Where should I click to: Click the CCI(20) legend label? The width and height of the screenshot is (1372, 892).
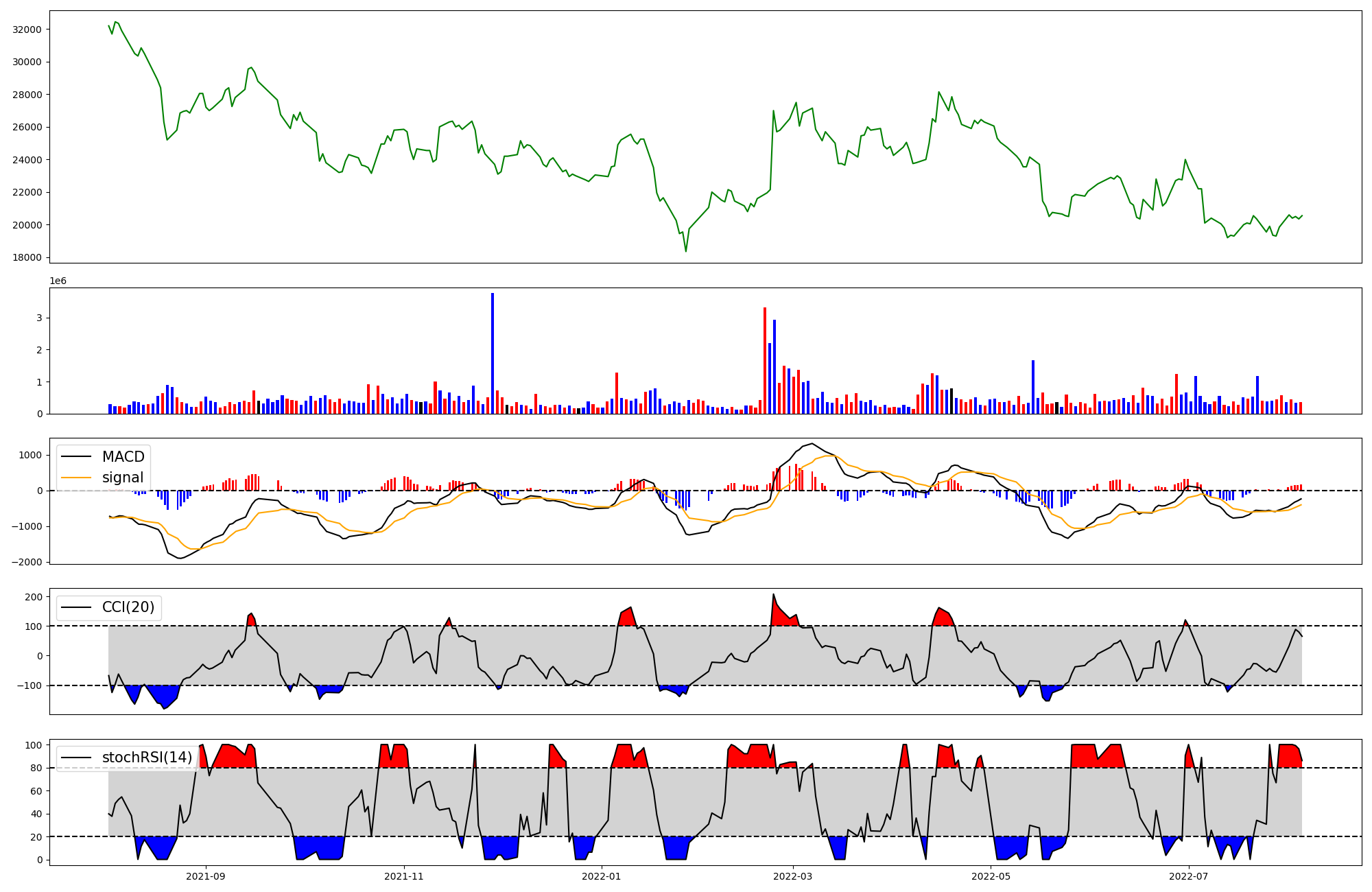pyautogui.click(x=128, y=607)
